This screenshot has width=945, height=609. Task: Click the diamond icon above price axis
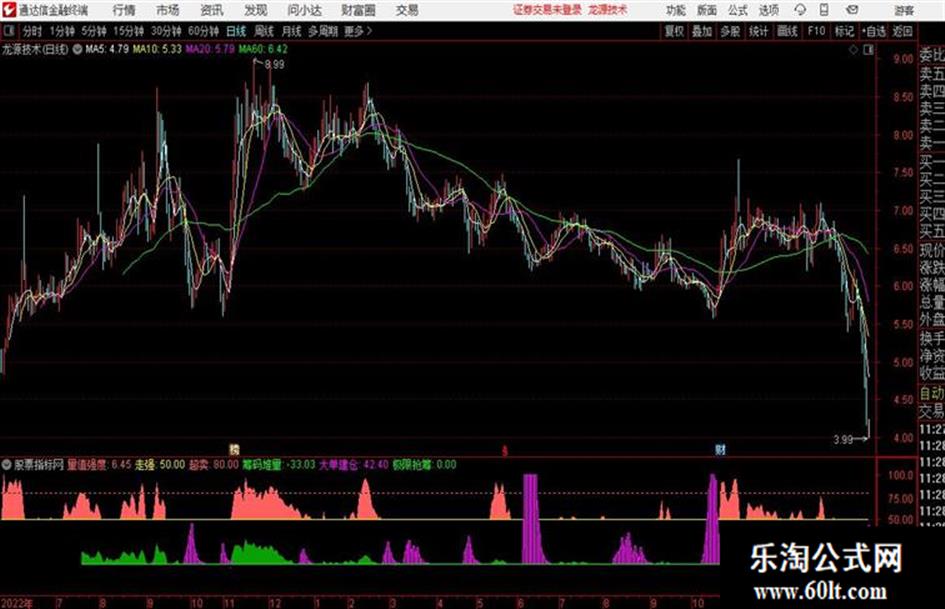[x=853, y=50]
